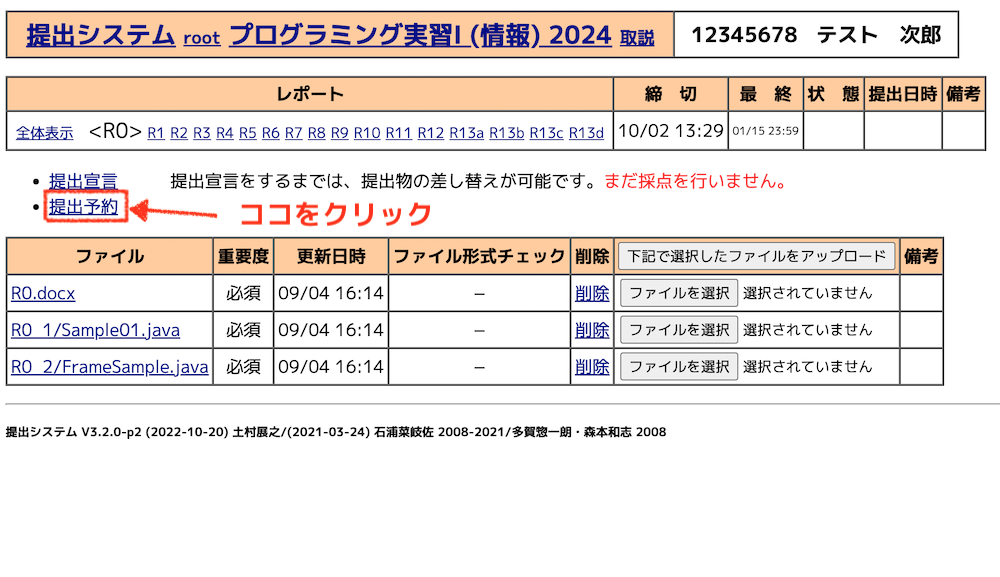Open the R0.docx file link

[43, 293]
